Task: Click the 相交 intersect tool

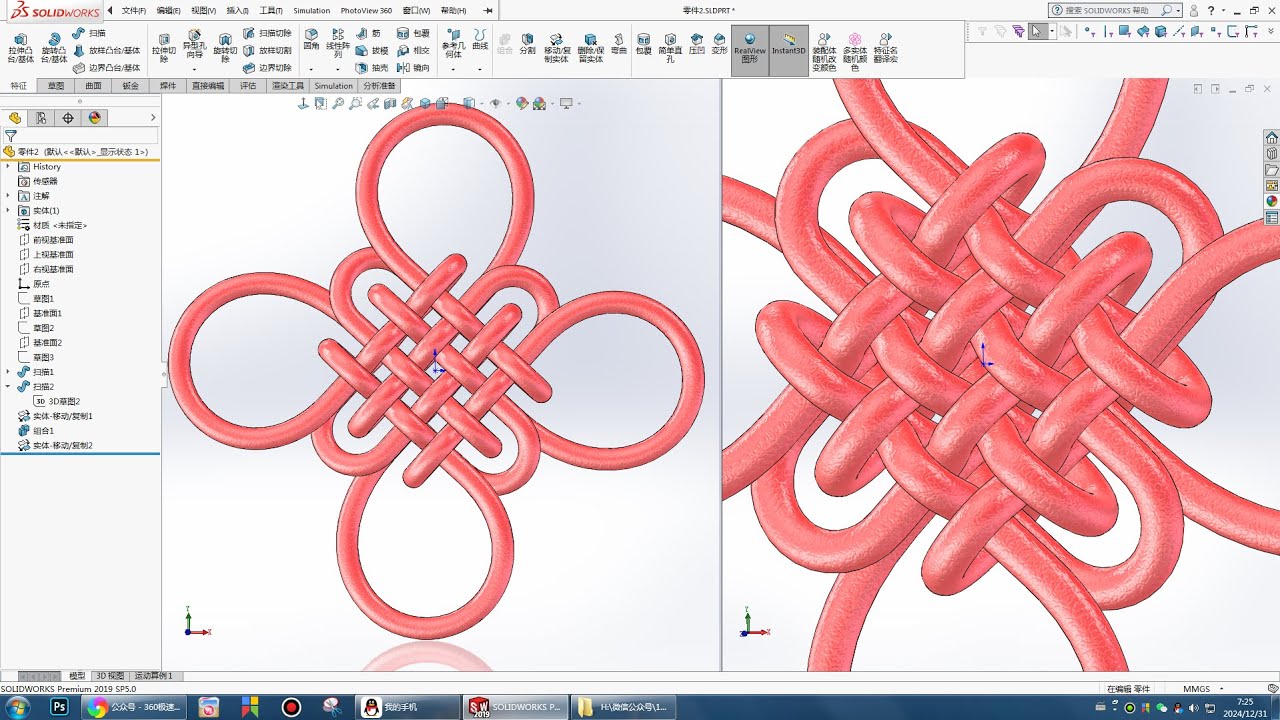Action: tap(413, 50)
